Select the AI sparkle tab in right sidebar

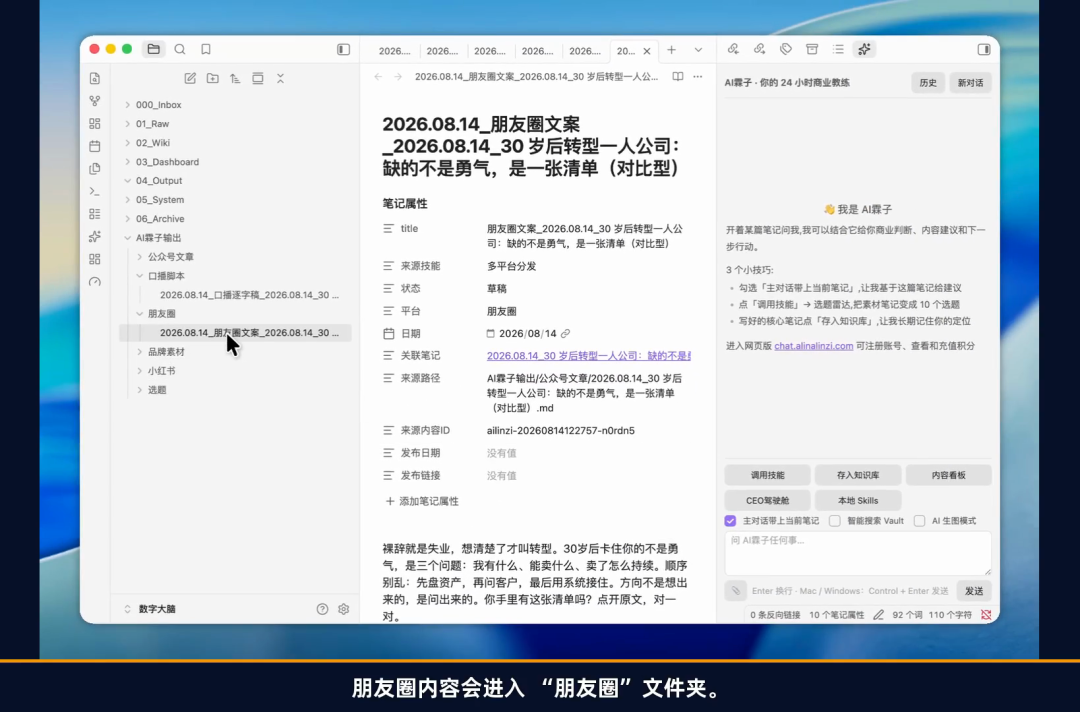pyautogui.click(x=864, y=49)
